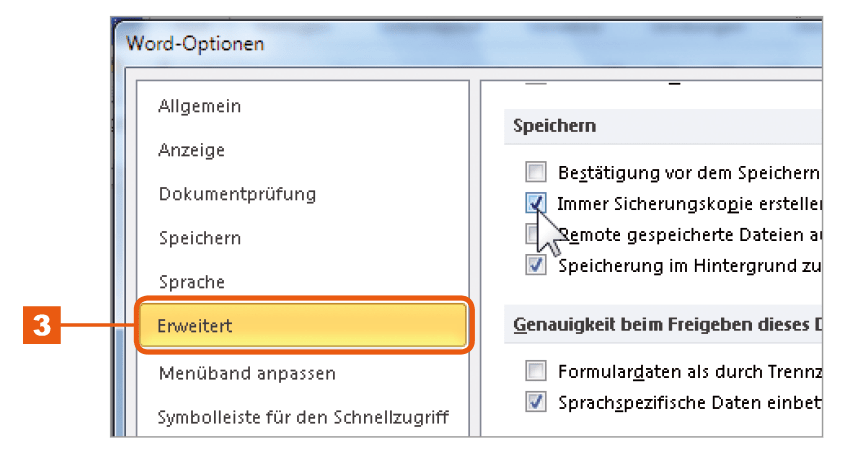The height and width of the screenshot is (454, 850).
Task: Select the Sprache category
Action: pos(191,282)
